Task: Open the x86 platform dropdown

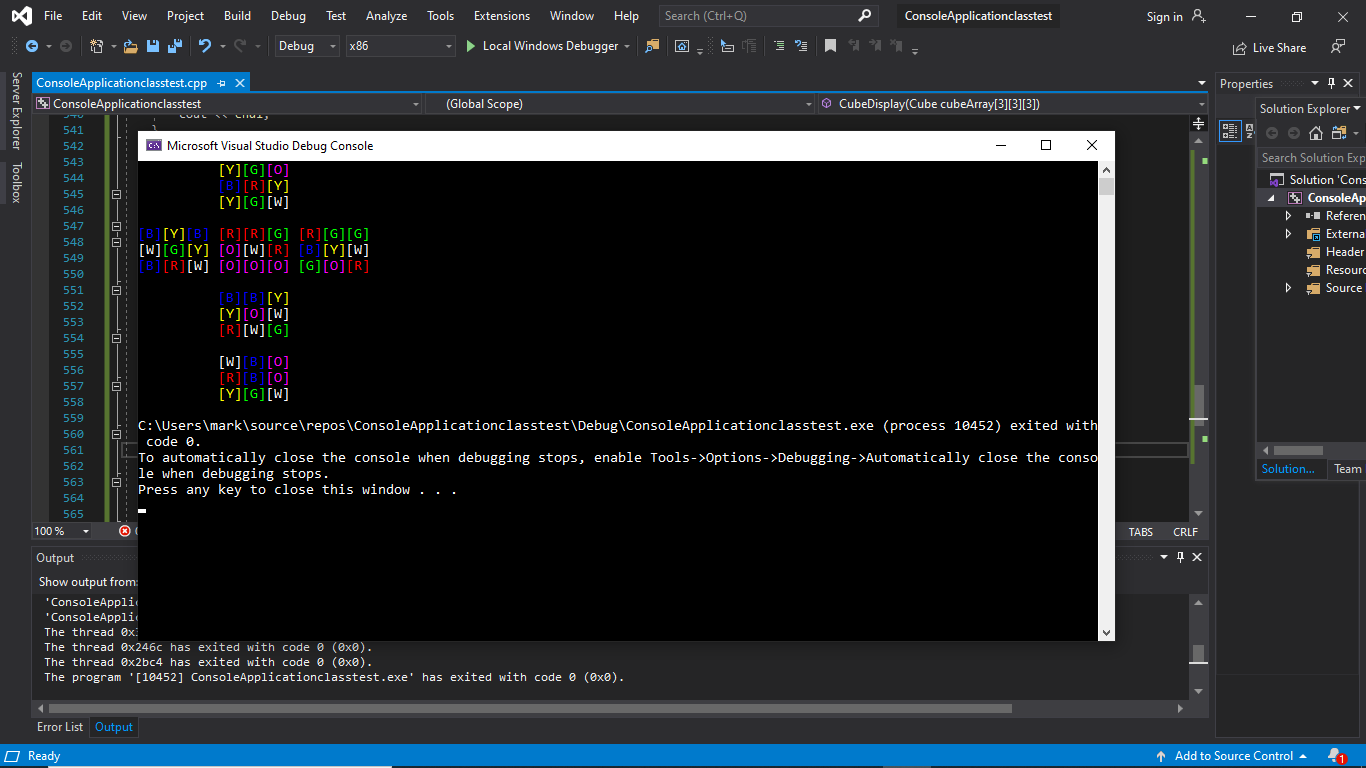Action: click(400, 46)
